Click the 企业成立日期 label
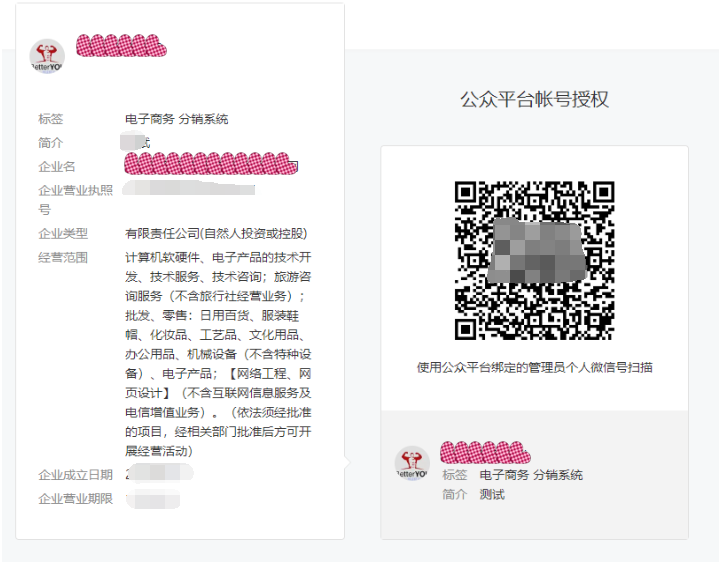Image resolution: width=724 pixels, height=563 pixels. (75, 475)
